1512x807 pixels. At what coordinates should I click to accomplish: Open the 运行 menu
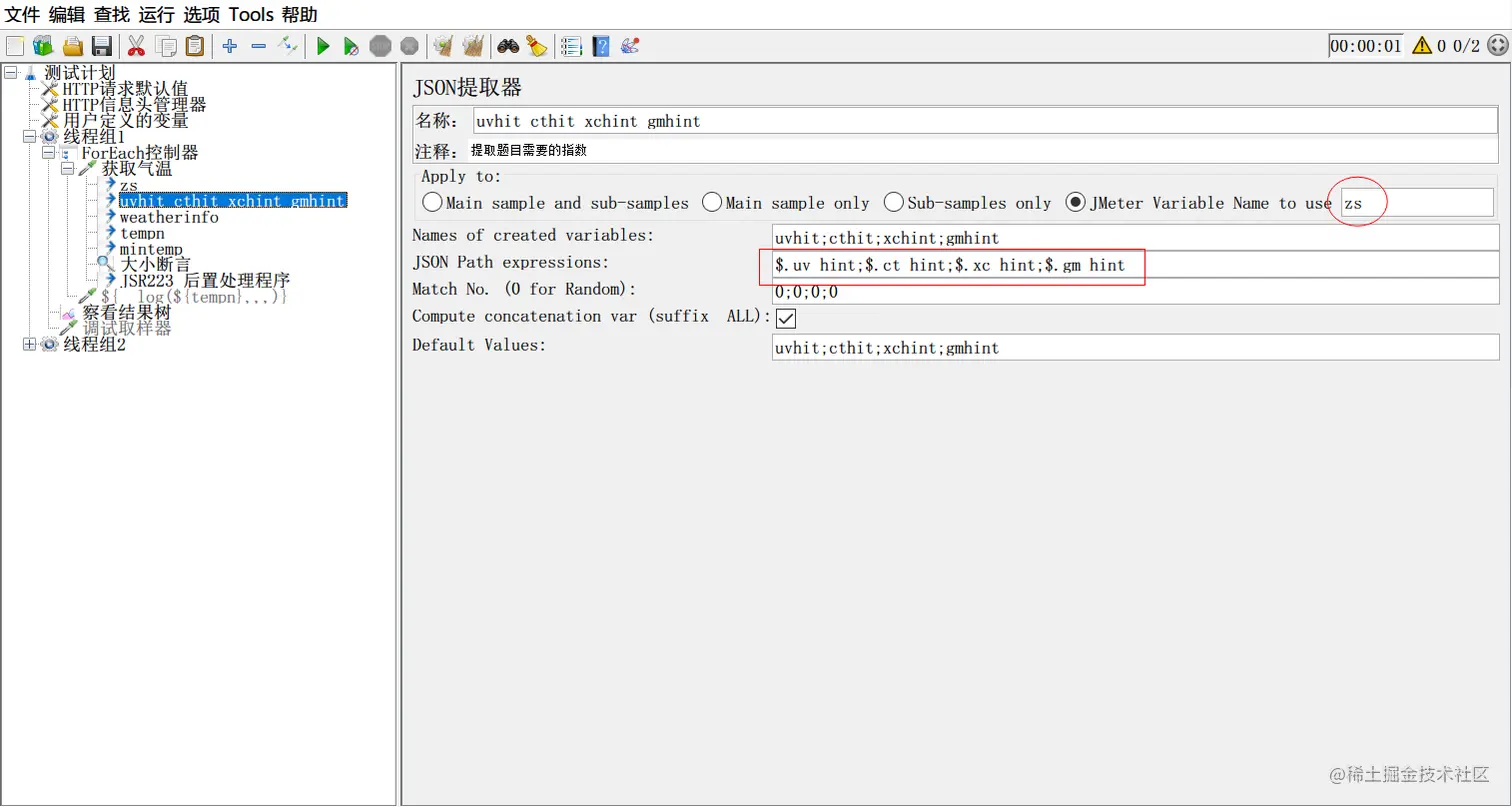(157, 15)
